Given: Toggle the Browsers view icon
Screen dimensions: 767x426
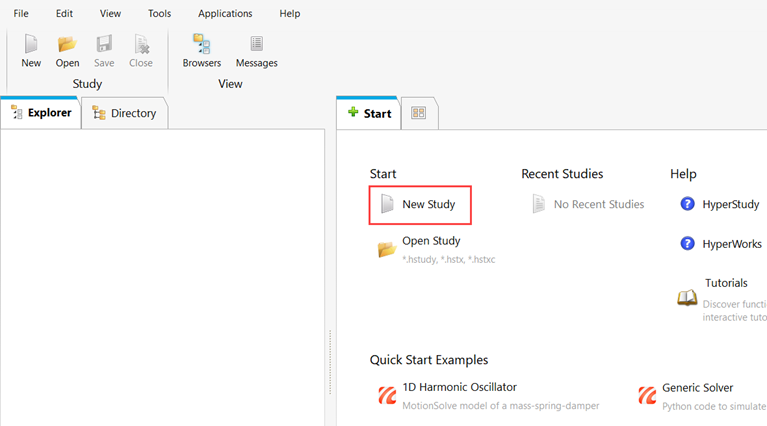Looking at the screenshot, I should tap(202, 44).
